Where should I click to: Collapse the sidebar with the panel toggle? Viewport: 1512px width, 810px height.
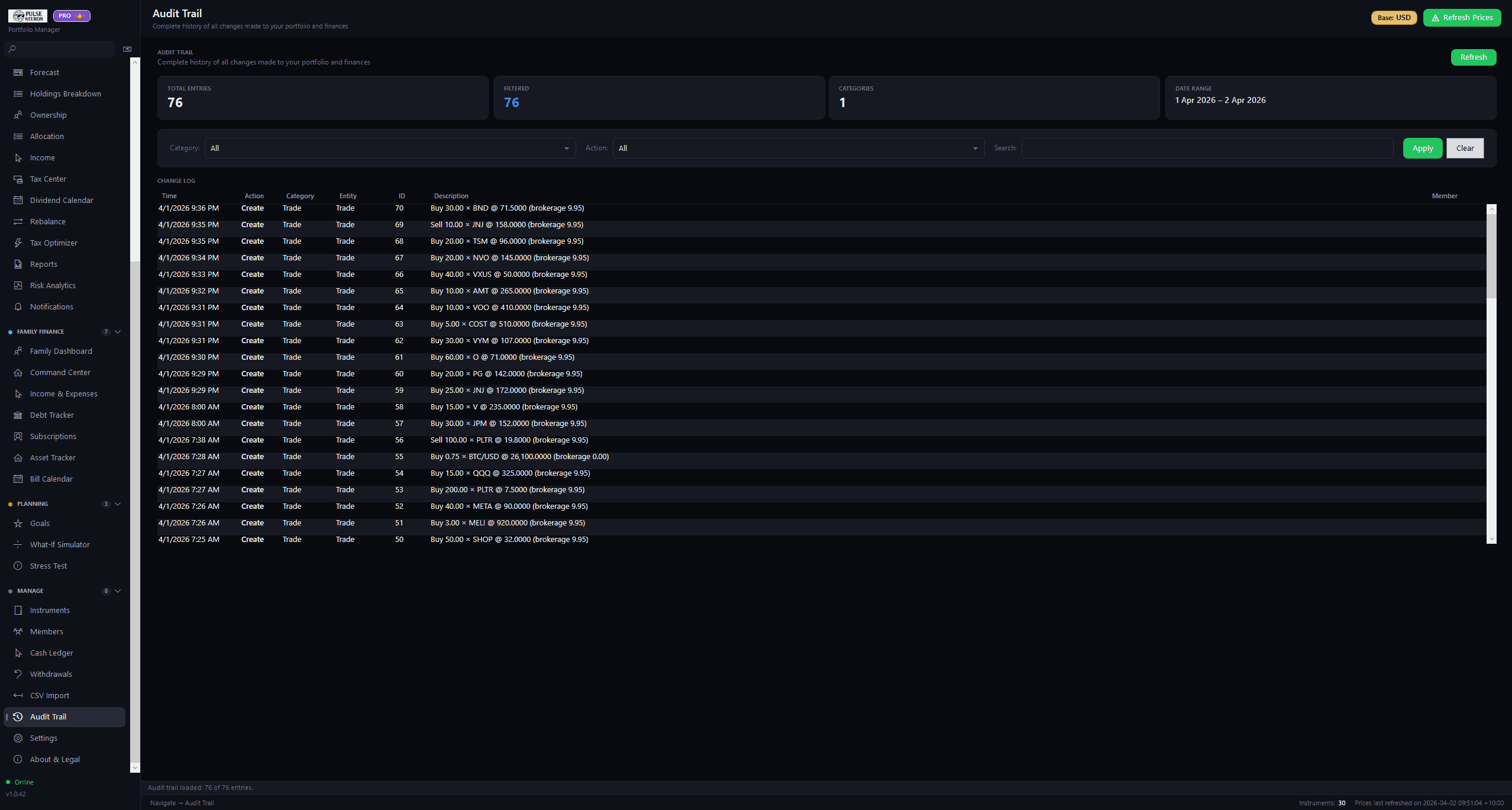[x=127, y=49]
